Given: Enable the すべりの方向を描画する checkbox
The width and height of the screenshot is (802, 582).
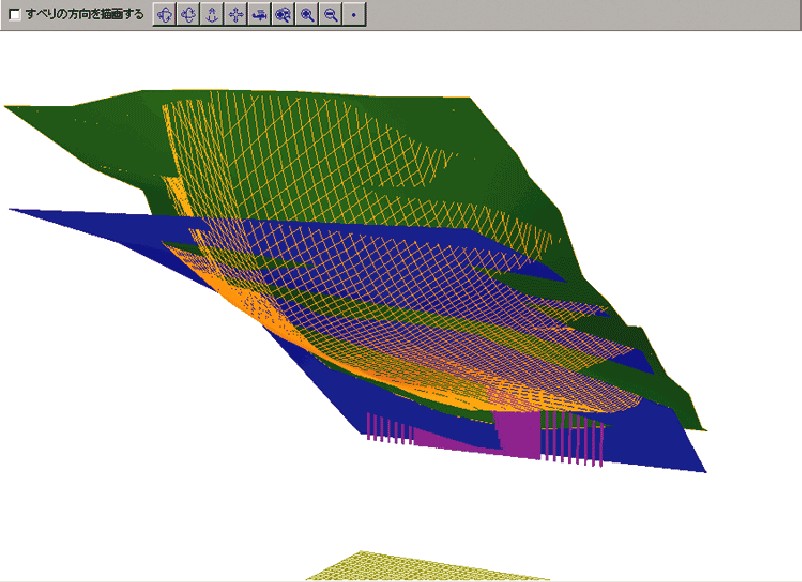Looking at the screenshot, I should point(15,14).
